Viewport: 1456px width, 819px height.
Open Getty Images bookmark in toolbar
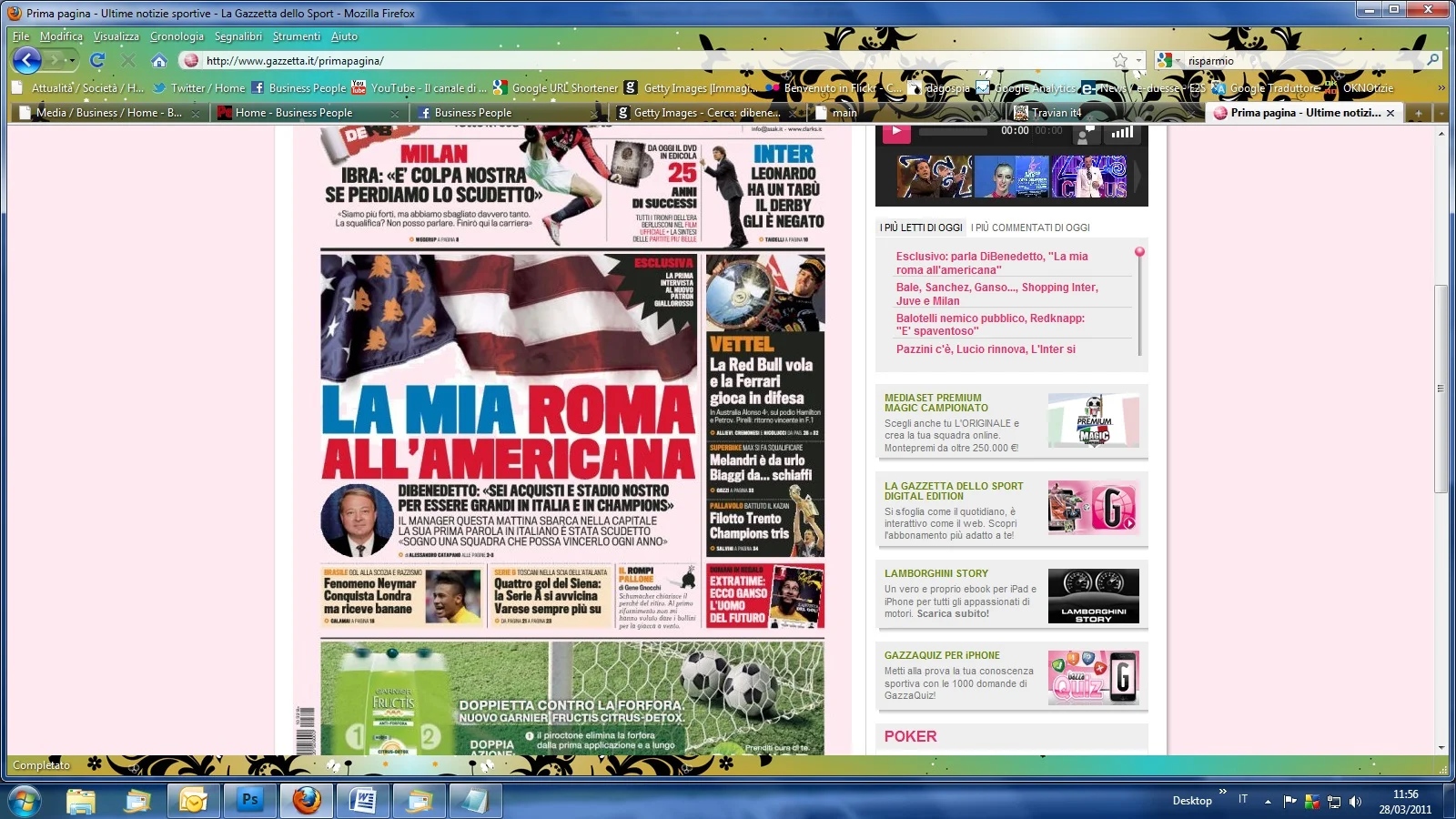tap(691, 88)
